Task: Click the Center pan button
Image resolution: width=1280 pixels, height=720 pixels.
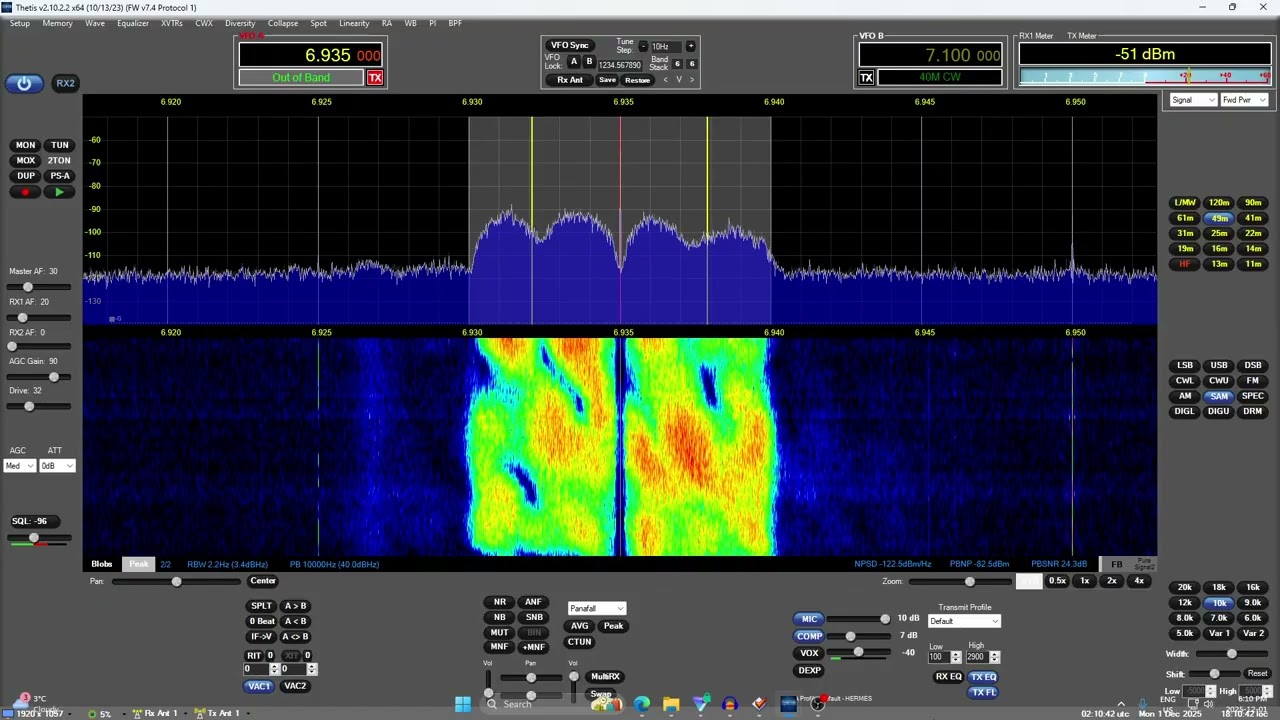Action: coord(263,581)
